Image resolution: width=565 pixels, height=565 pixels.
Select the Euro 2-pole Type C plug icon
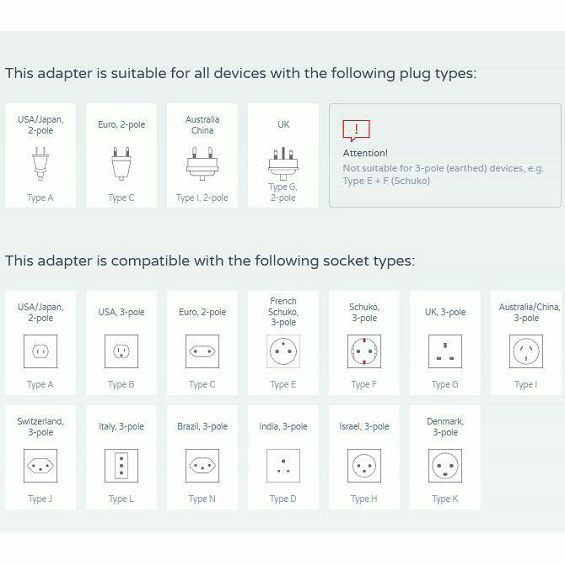pos(121,164)
